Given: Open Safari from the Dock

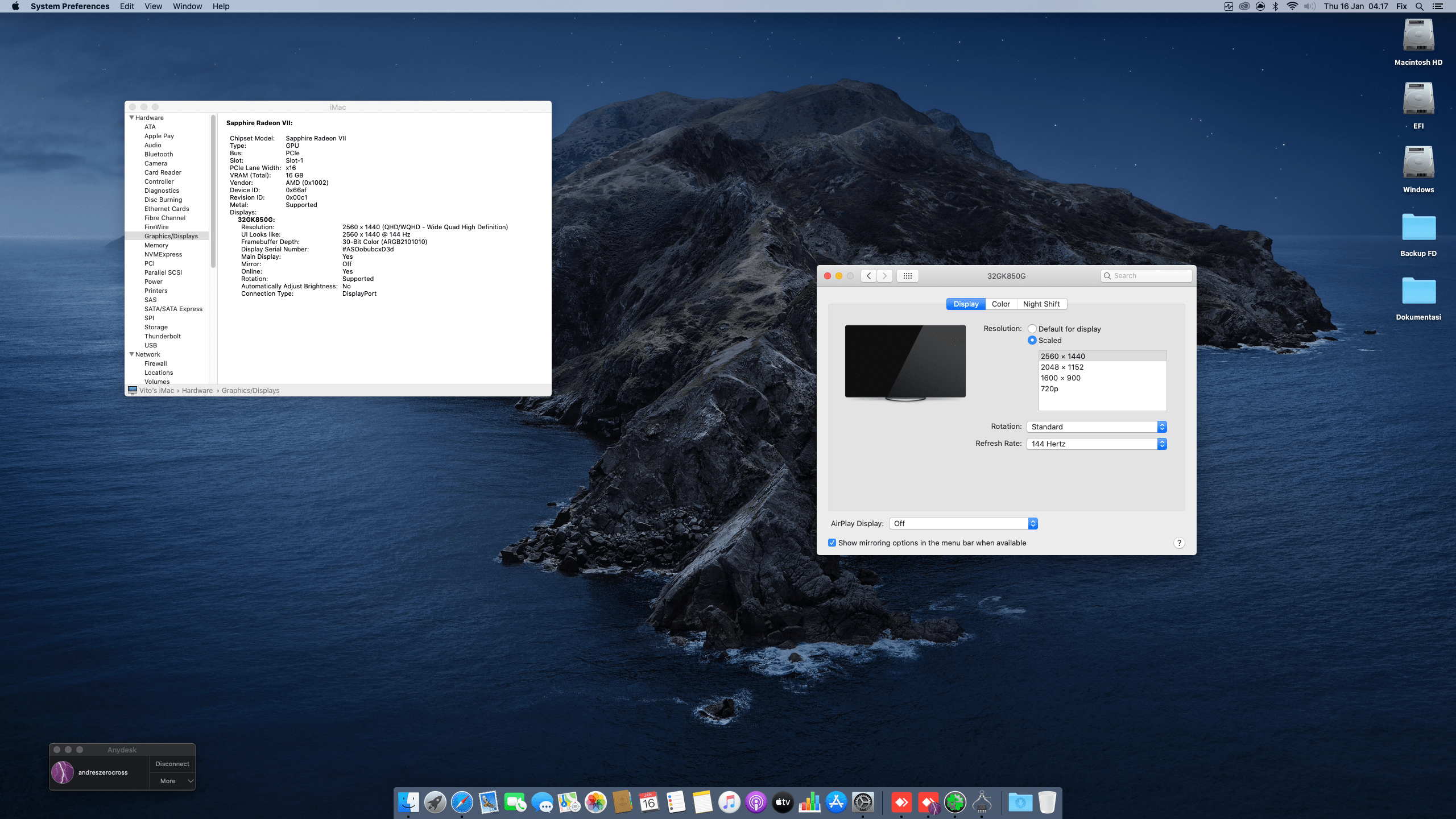Looking at the screenshot, I should pos(462,803).
